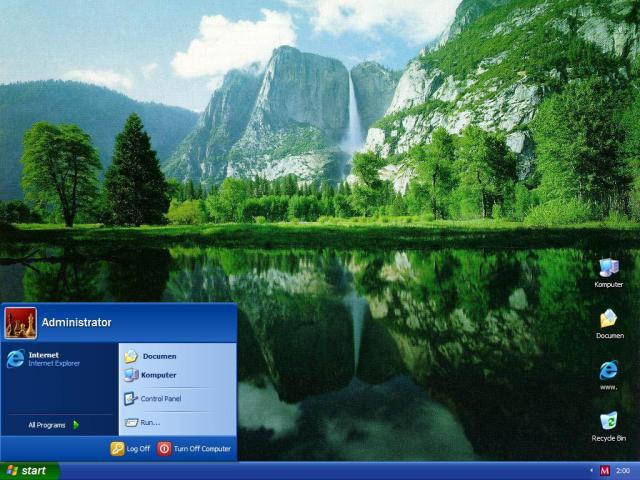Select the Documen desktop folder icon
Screen dimensions: 640x480
point(609,324)
